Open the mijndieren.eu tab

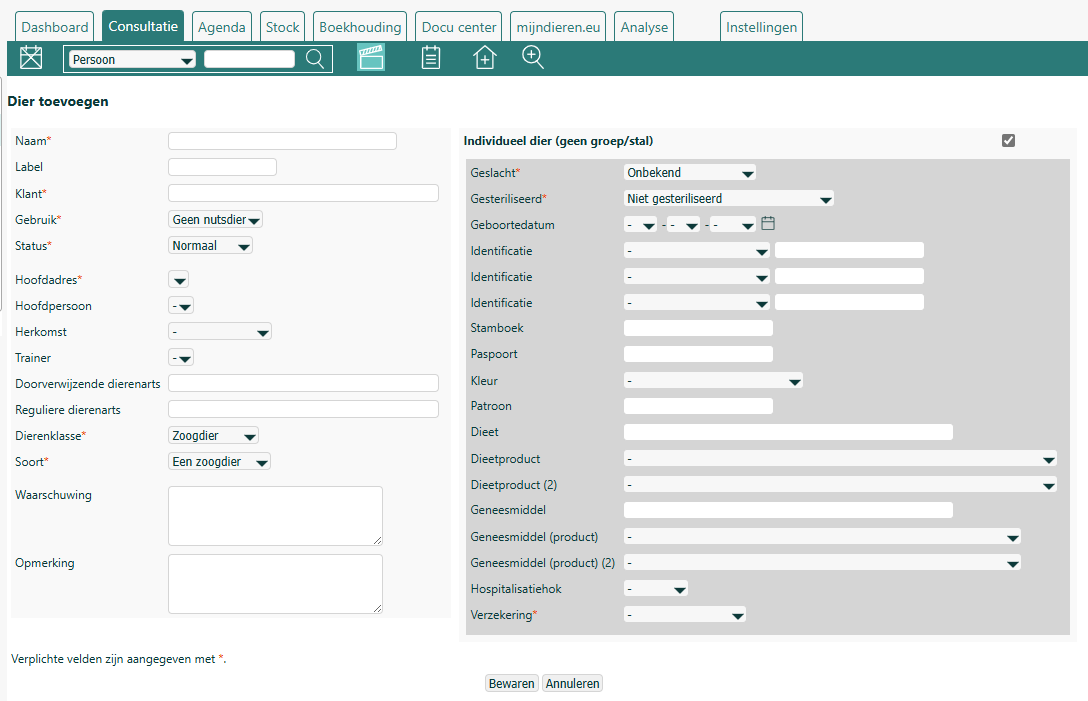pyautogui.click(x=558, y=27)
